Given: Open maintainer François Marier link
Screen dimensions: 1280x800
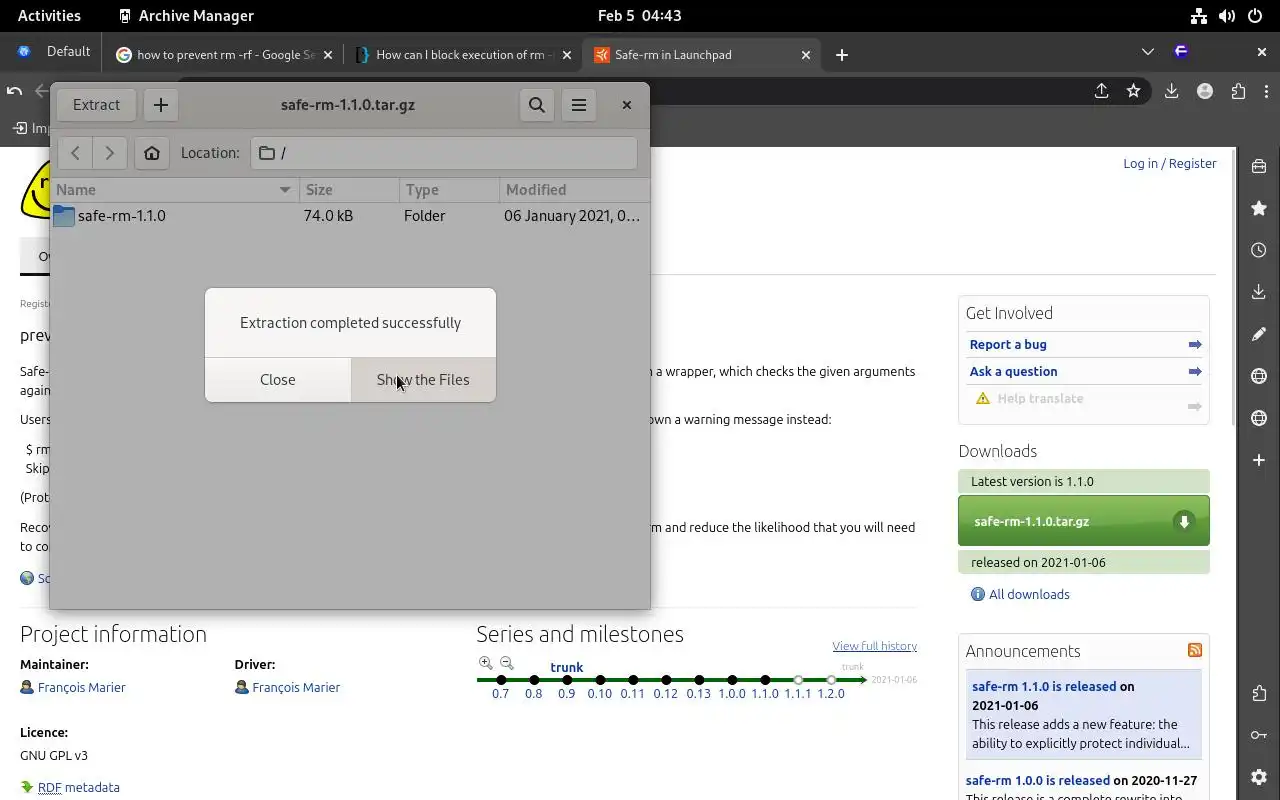Looking at the screenshot, I should click(x=82, y=687).
